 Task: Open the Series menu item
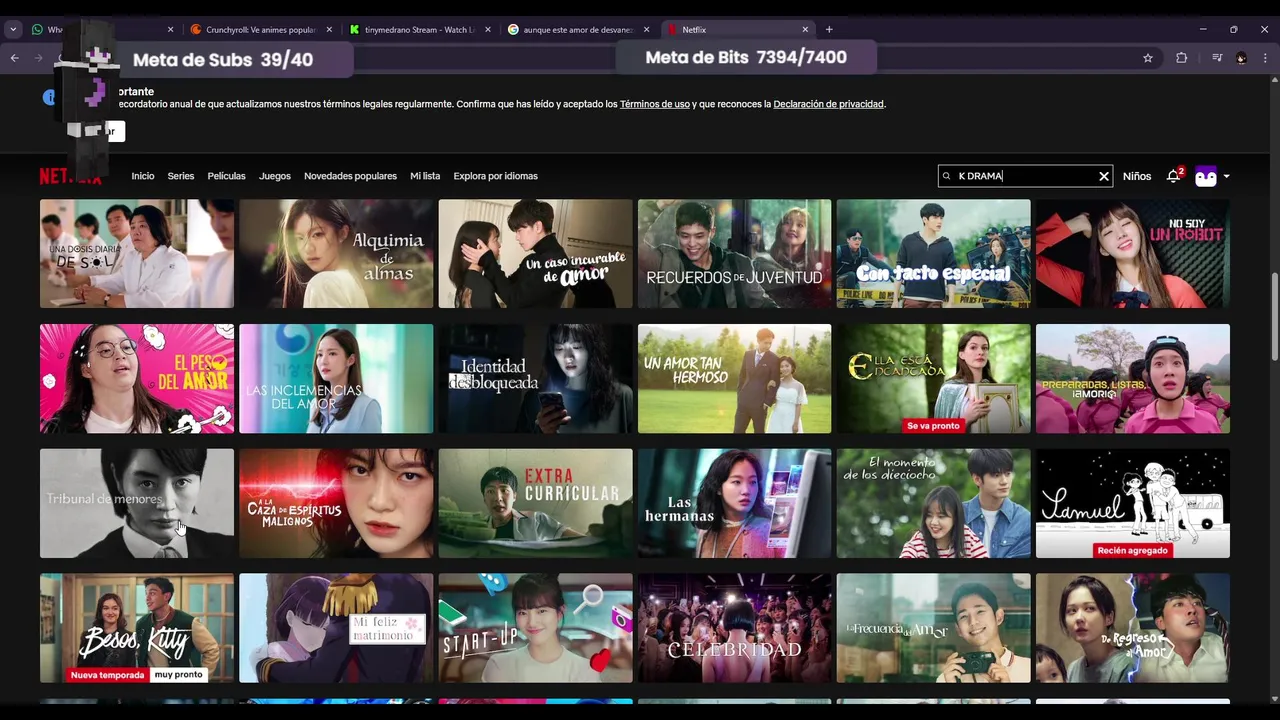tap(181, 176)
